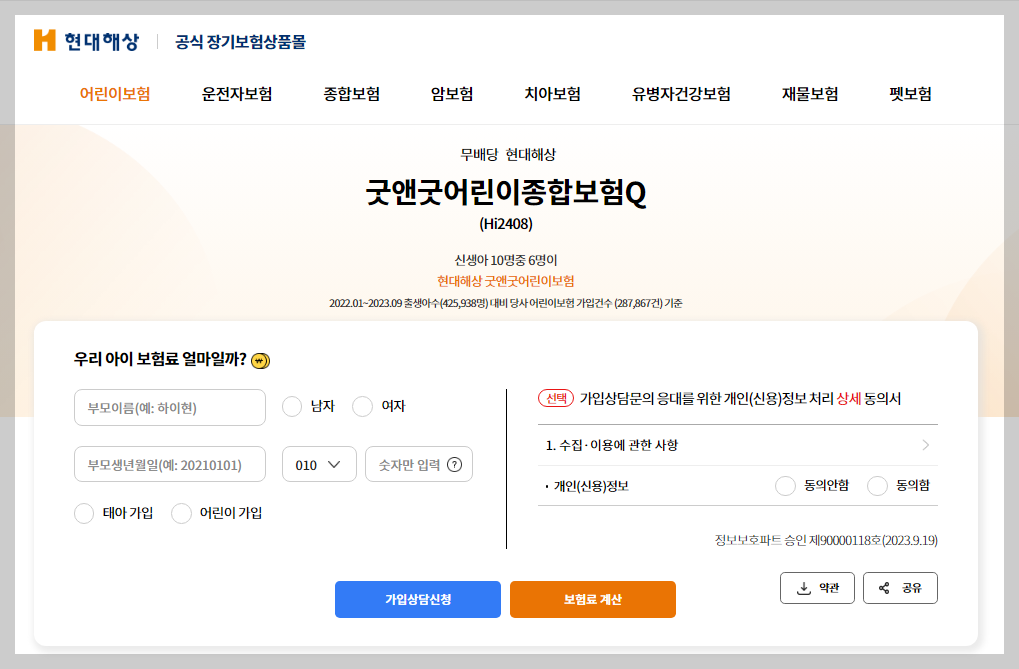Click the 부모이름 input field

click(170, 408)
